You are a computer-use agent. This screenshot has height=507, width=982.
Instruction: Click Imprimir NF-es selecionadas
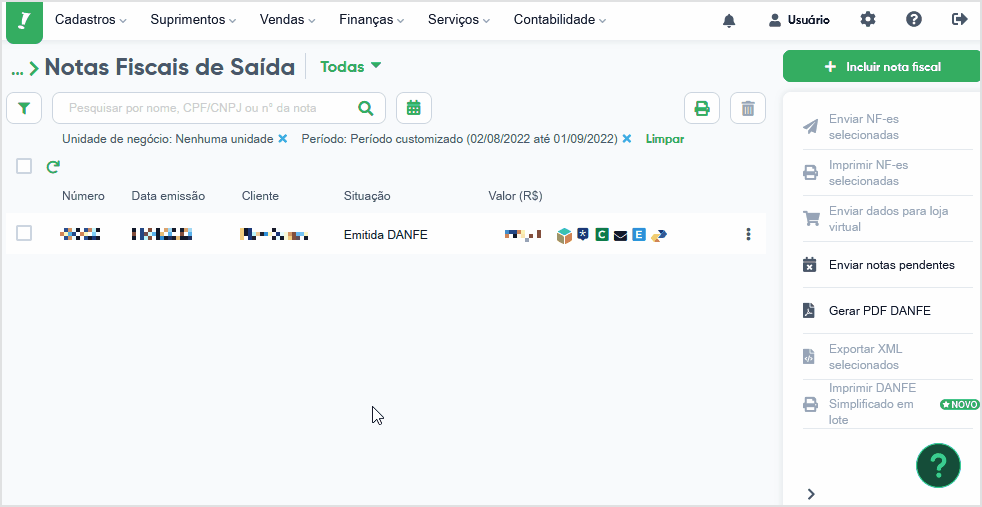[x=887, y=173]
